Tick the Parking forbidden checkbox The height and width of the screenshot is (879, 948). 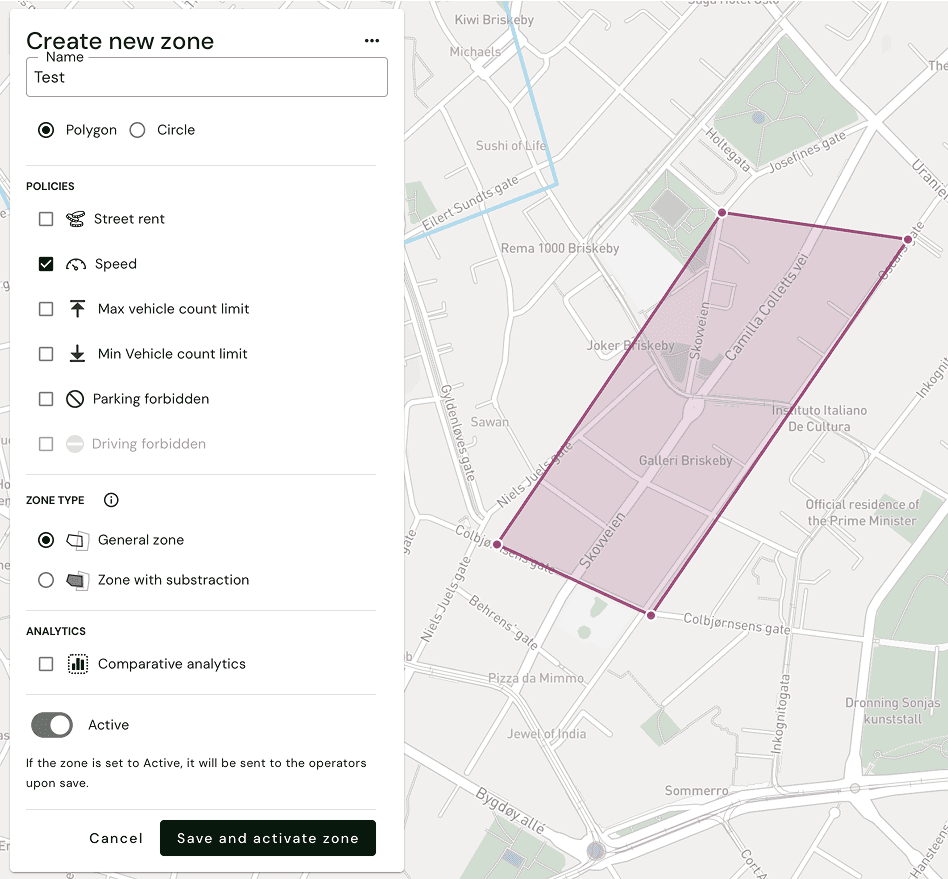(46, 399)
